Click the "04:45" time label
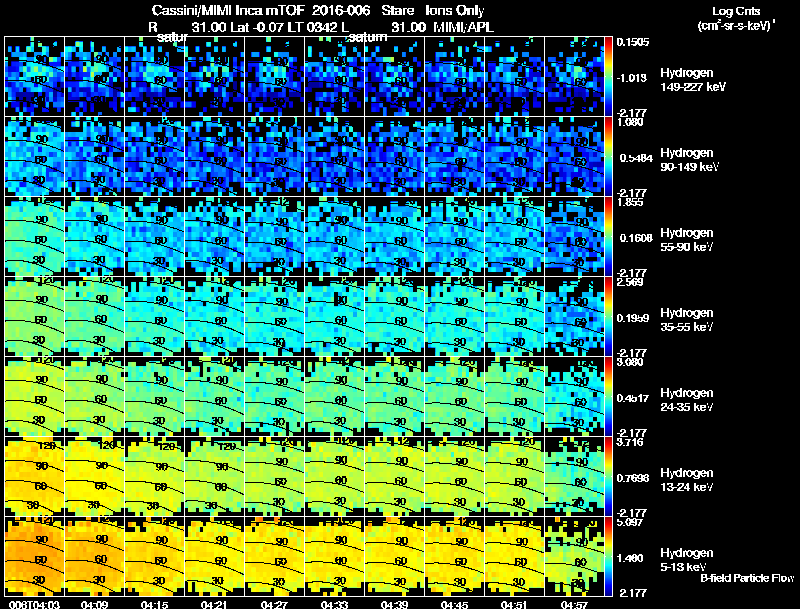800x609 pixels. pyautogui.click(x=454, y=604)
